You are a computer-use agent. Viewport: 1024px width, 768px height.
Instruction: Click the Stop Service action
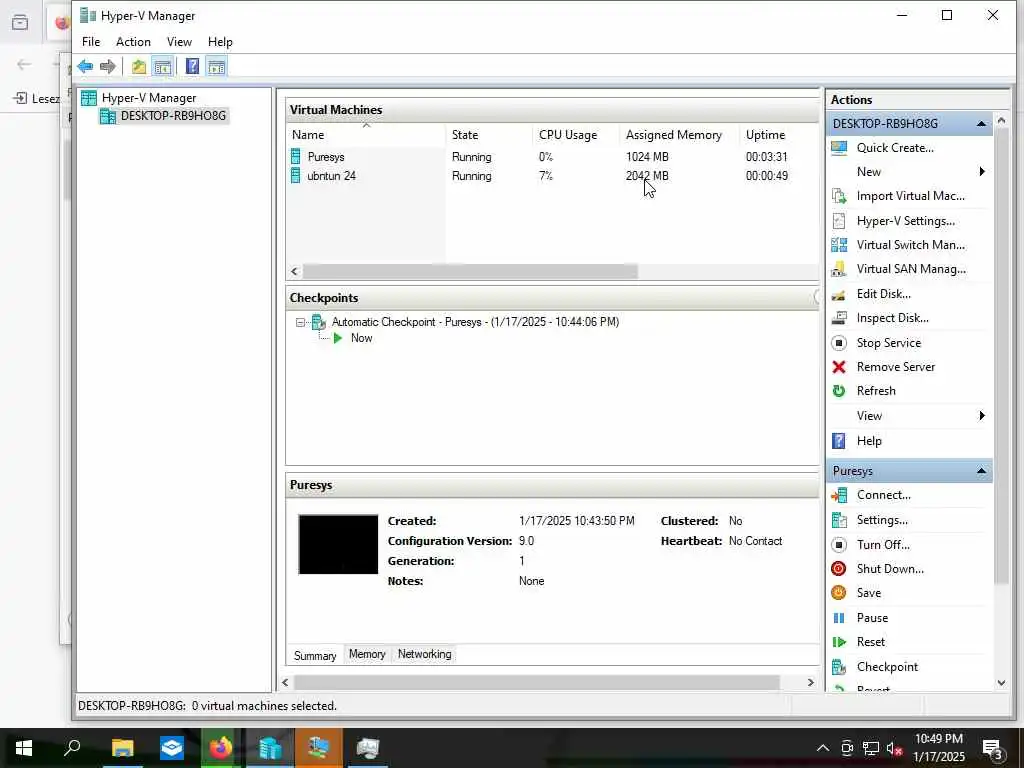[x=888, y=343]
